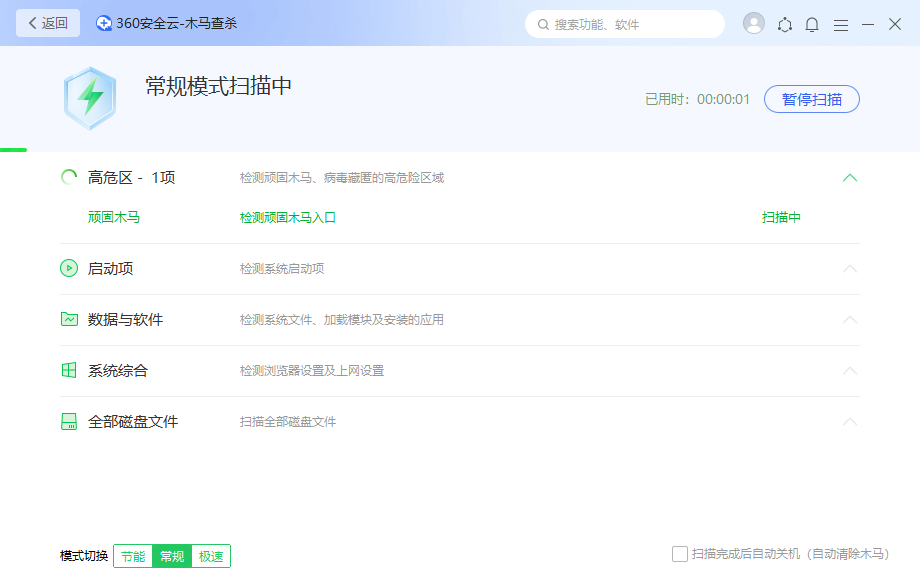Switch mode to 极速
The image size is (920, 580).
pyautogui.click(x=211, y=556)
